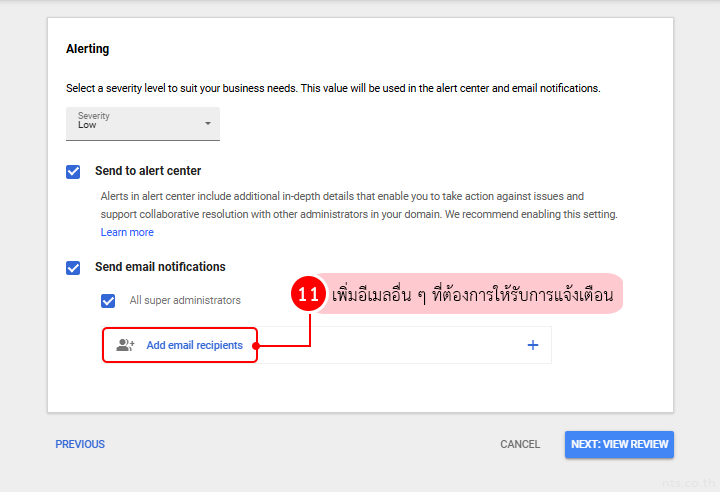Proceed with NEXT: VIEW REVIEW button
This screenshot has height=492, width=720.
pos(618,444)
